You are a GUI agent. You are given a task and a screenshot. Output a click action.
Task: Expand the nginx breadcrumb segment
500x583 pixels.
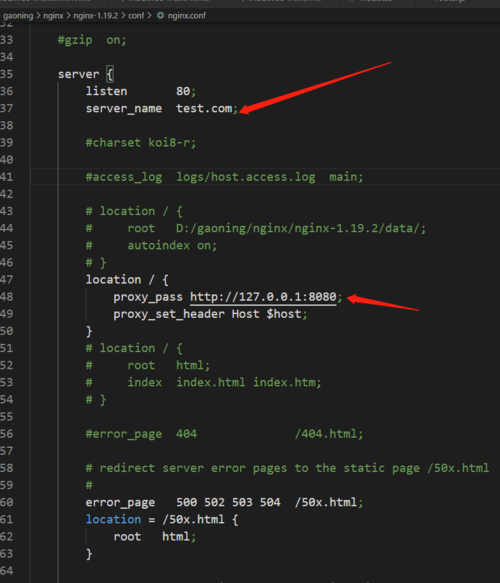pos(53,16)
